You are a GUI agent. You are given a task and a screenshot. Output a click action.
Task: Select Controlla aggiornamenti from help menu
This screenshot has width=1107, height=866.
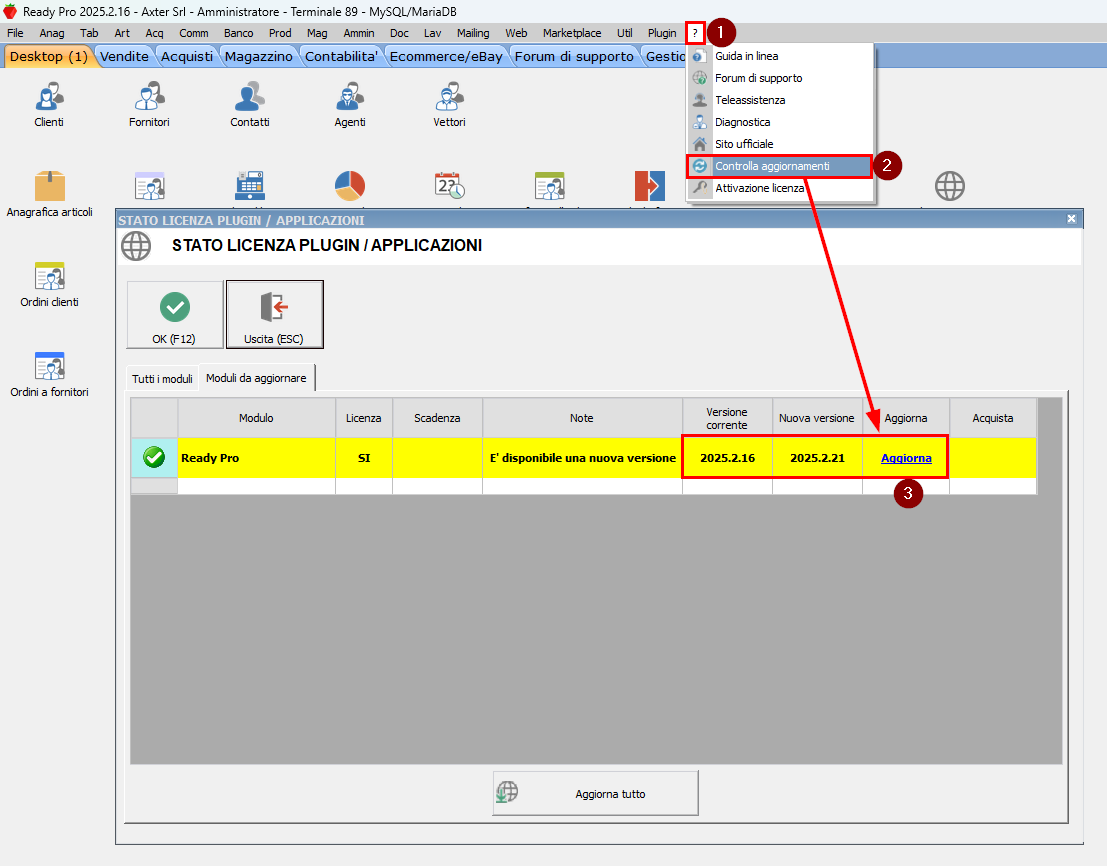point(780,166)
